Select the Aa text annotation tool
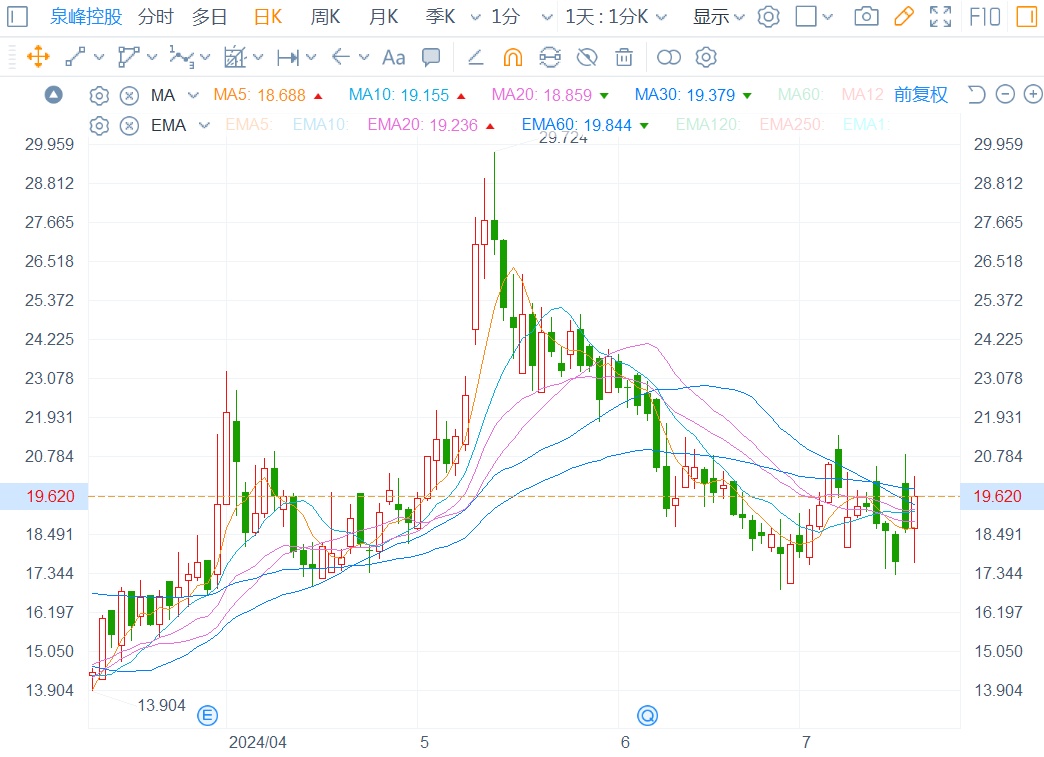 (393, 58)
